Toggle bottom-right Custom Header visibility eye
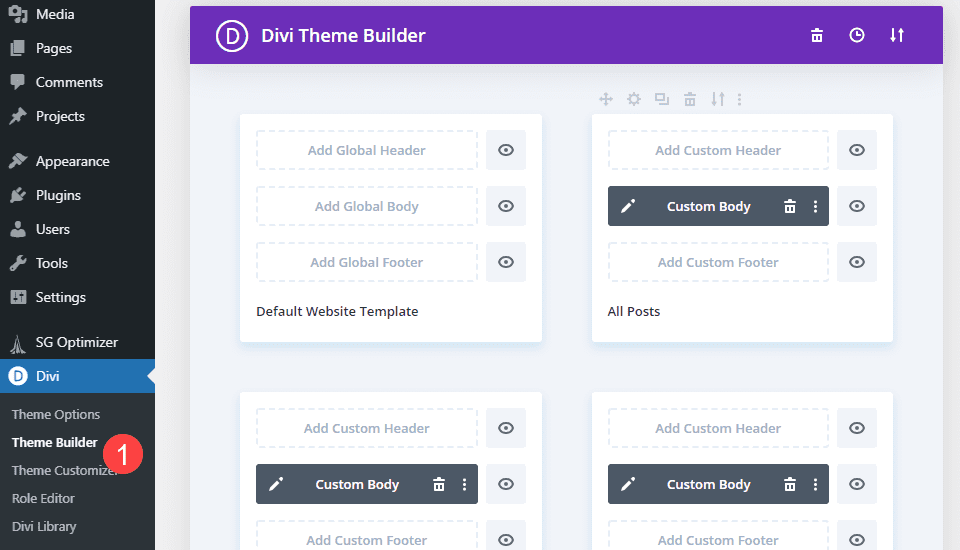The width and height of the screenshot is (960, 550). (857, 428)
